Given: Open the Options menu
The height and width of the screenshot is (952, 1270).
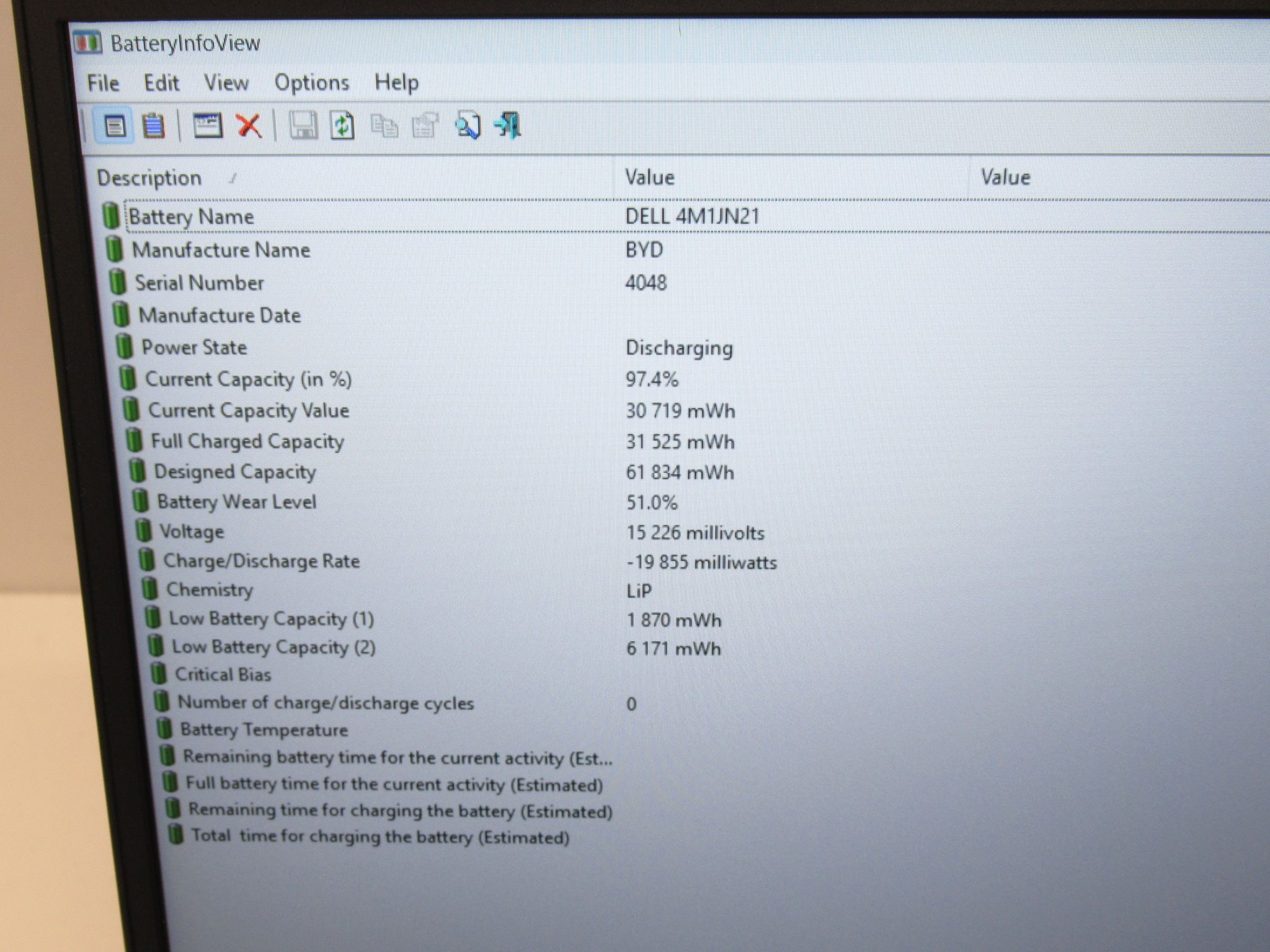Looking at the screenshot, I should (312, 83).
